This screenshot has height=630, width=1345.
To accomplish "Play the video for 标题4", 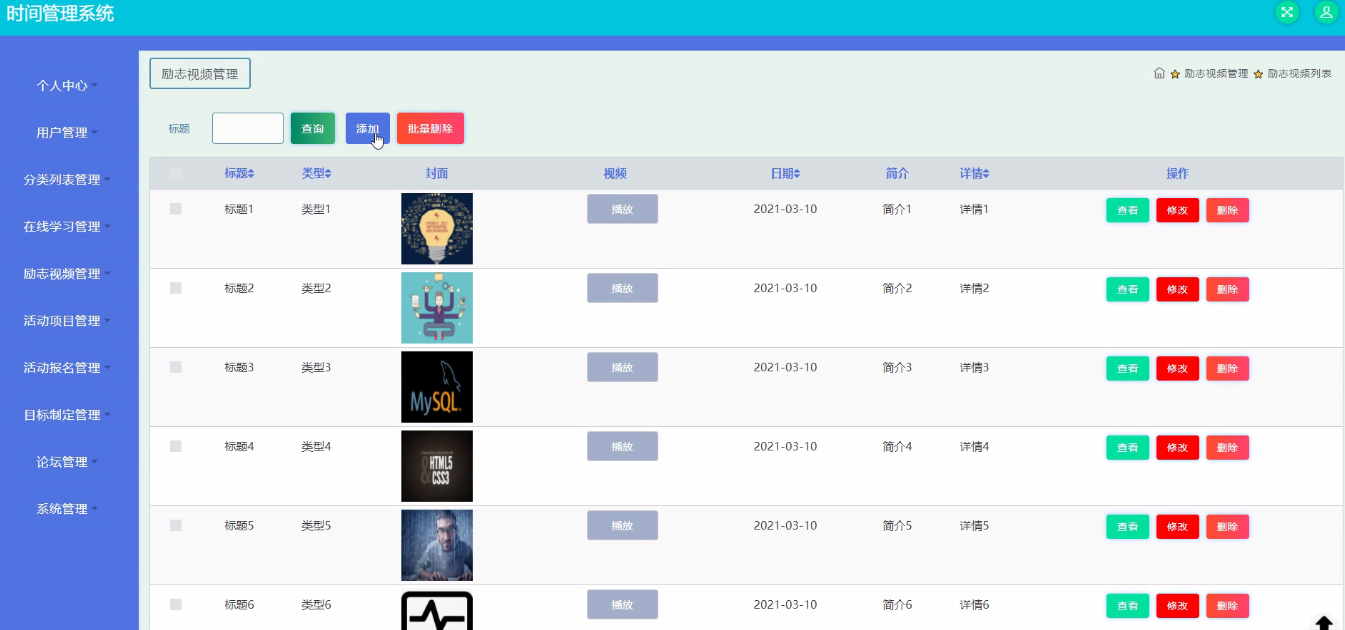I will tap(622, 446).
